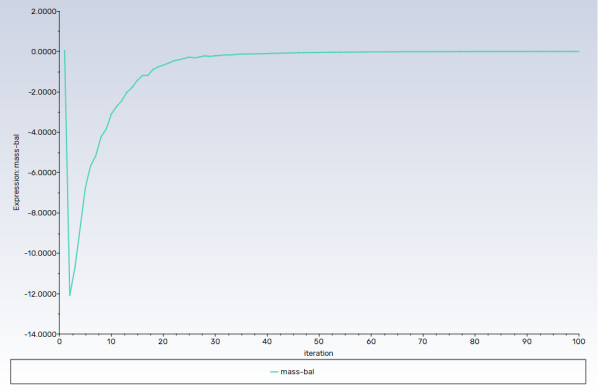The height and width of the screenshot is (392, 600).
Task: Click the -6.0000 y-axis tick label
Action: (42, 173)
